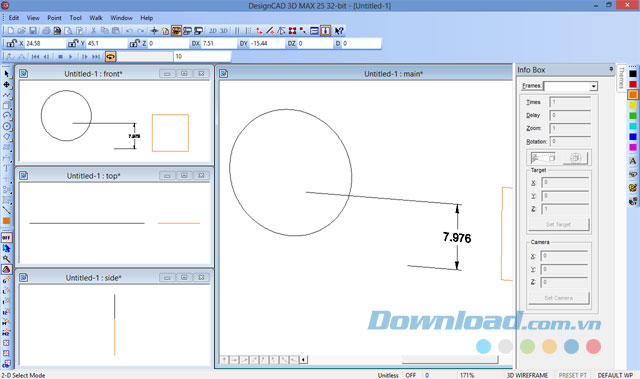
Task: Select the black color swatch
Action: click(x=633, y=74)
